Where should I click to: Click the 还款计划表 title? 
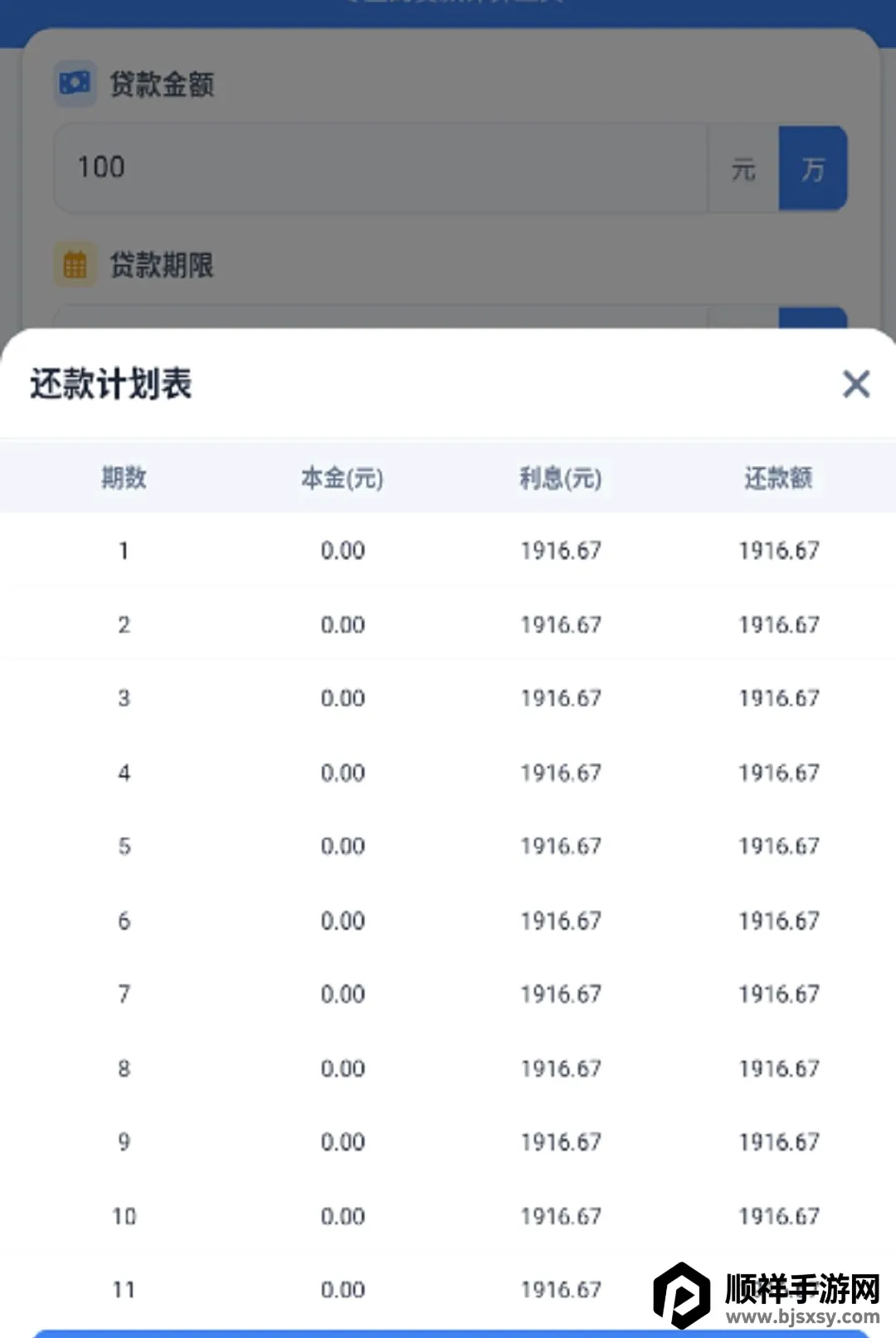(x=111, y=384)
